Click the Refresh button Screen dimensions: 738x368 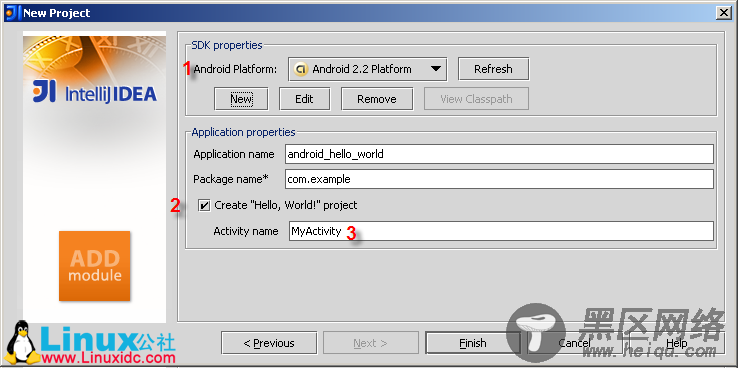[493, 69]
